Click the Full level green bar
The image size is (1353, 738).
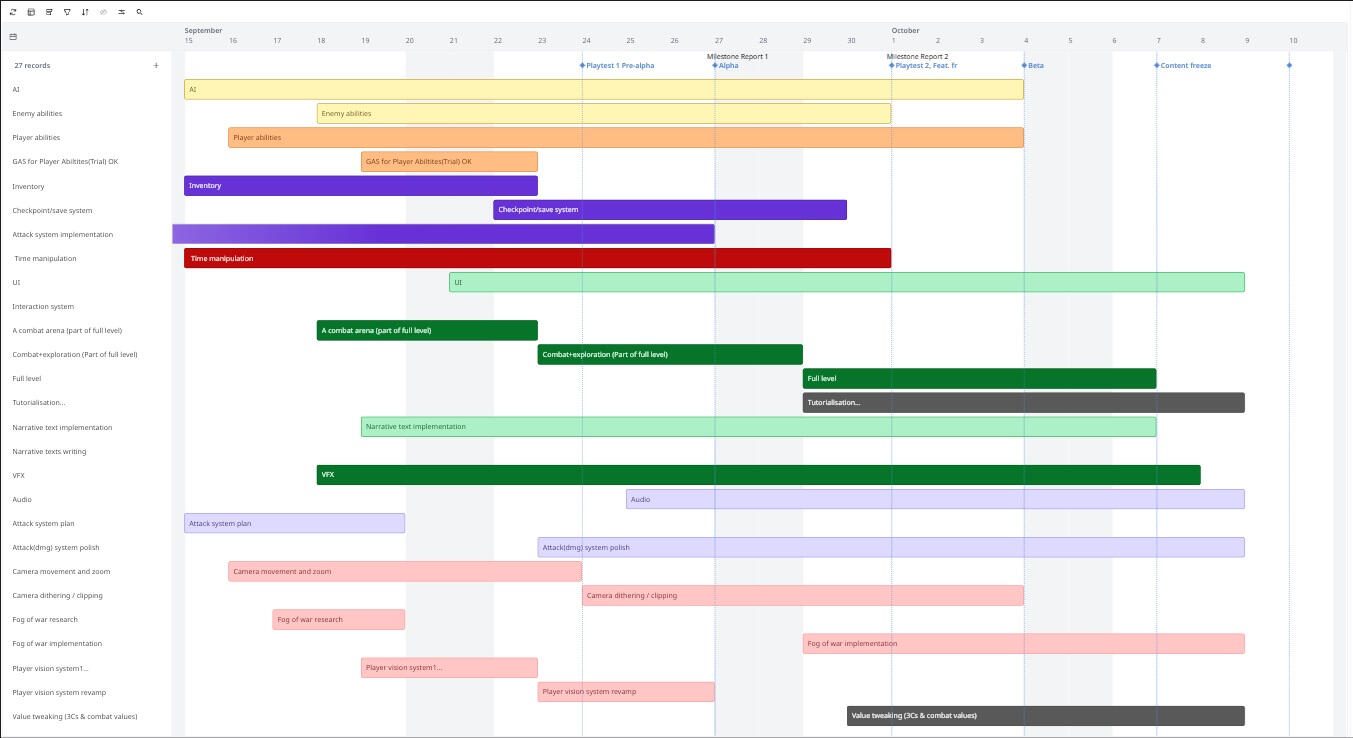coord(980,378)
